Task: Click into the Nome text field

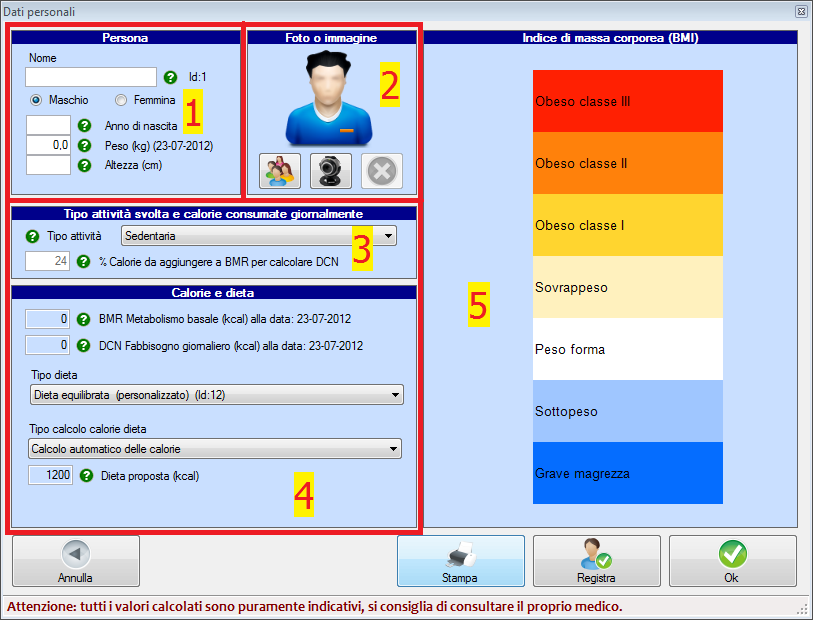Action: (x=91, y=77)
